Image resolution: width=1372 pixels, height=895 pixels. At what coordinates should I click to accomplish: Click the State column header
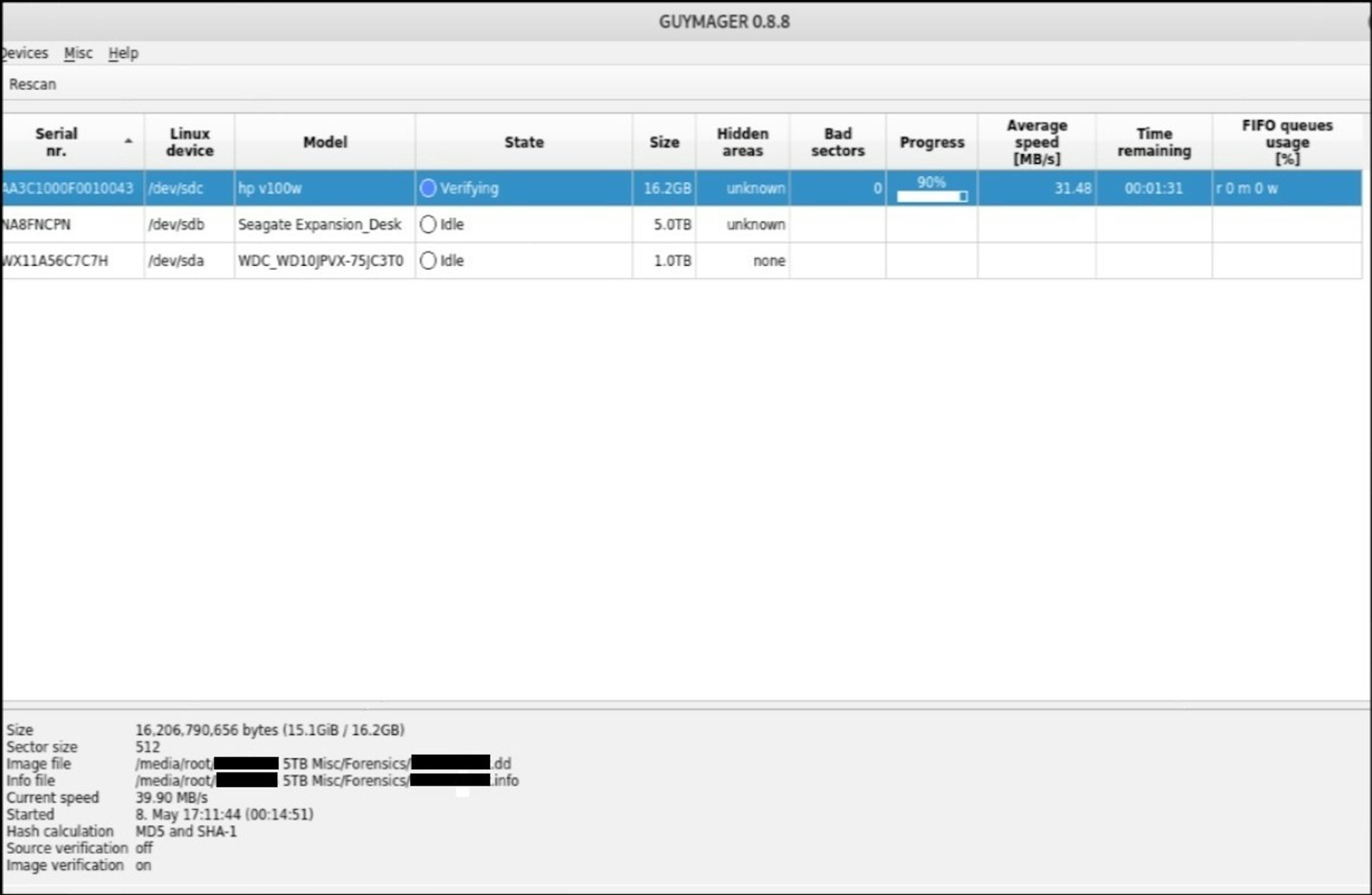523,142
